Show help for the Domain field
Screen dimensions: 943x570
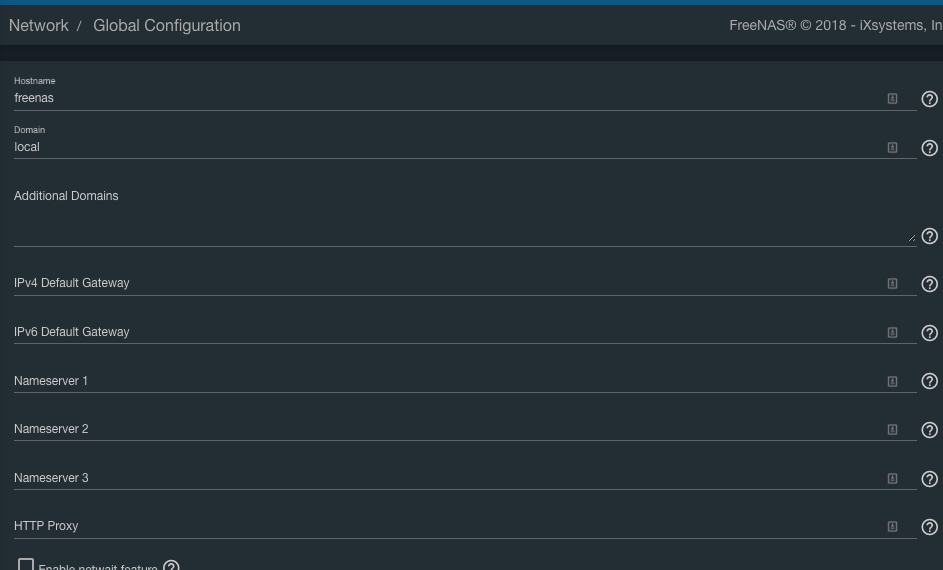point(929,148)
